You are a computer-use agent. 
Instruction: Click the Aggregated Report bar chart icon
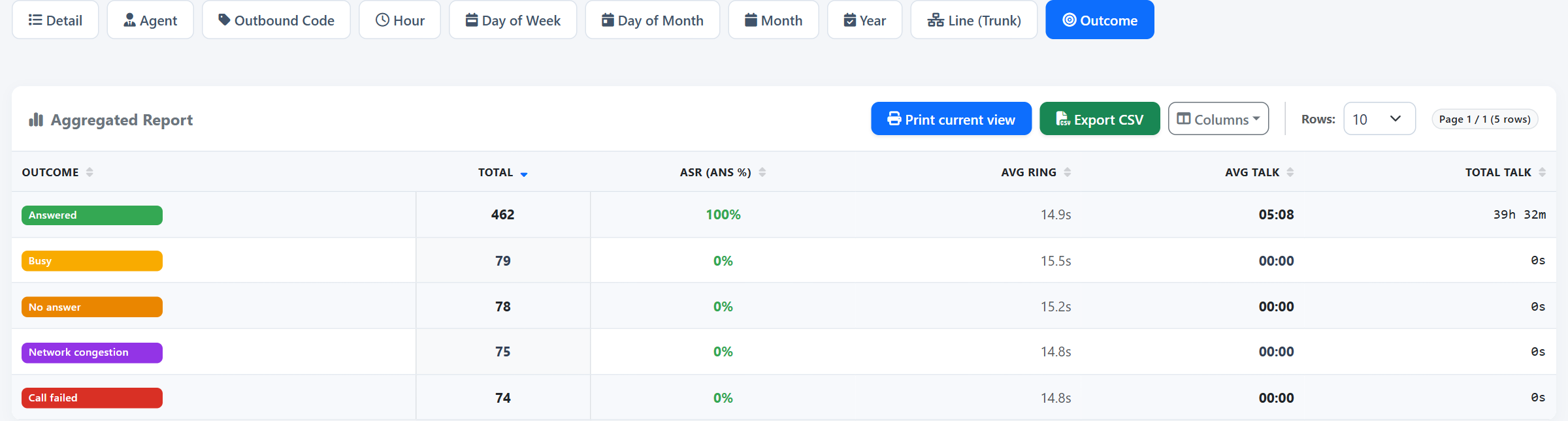coord(36,119)
